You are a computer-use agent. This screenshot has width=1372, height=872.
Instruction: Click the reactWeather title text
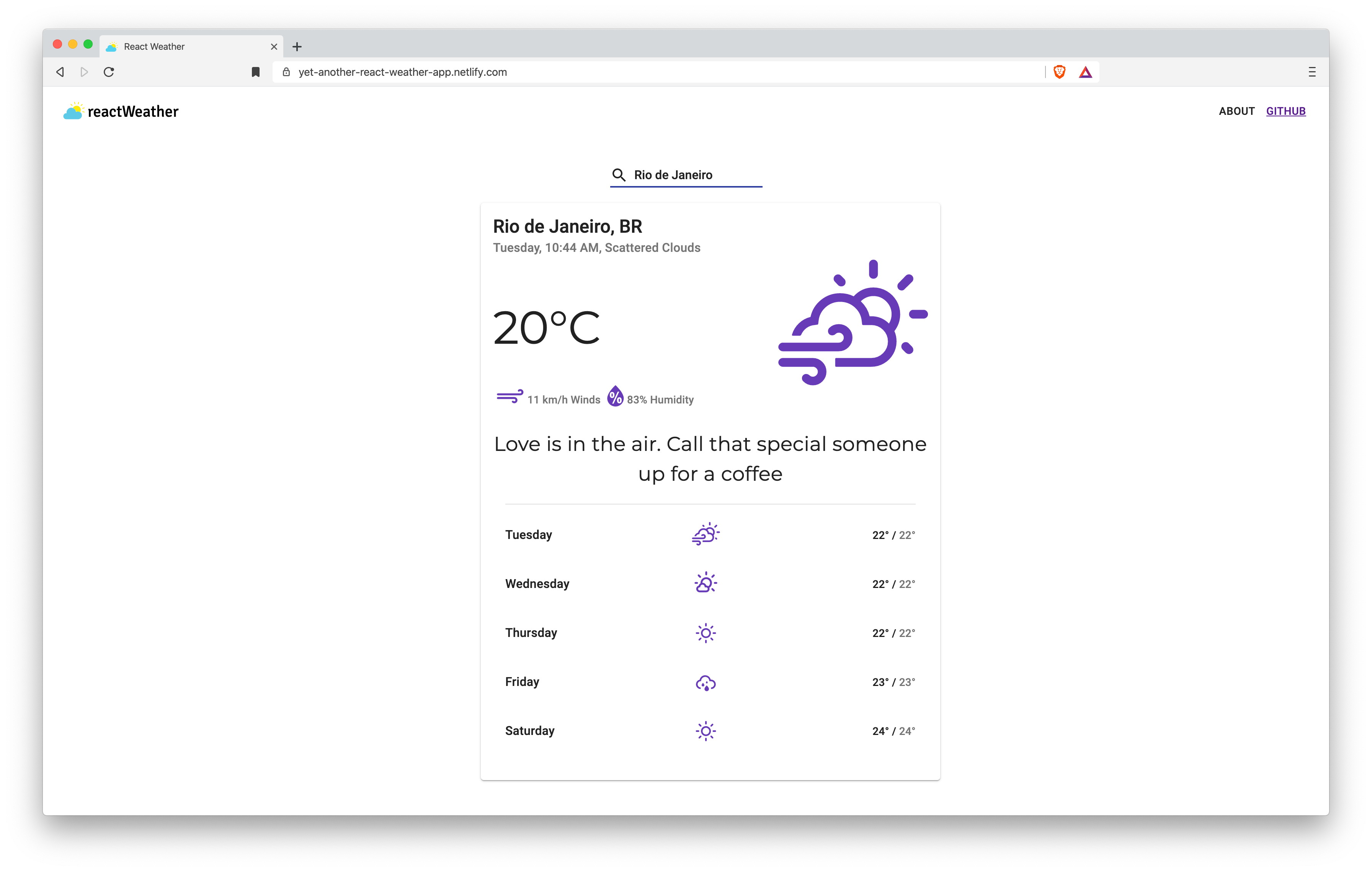tap(133, 112)
